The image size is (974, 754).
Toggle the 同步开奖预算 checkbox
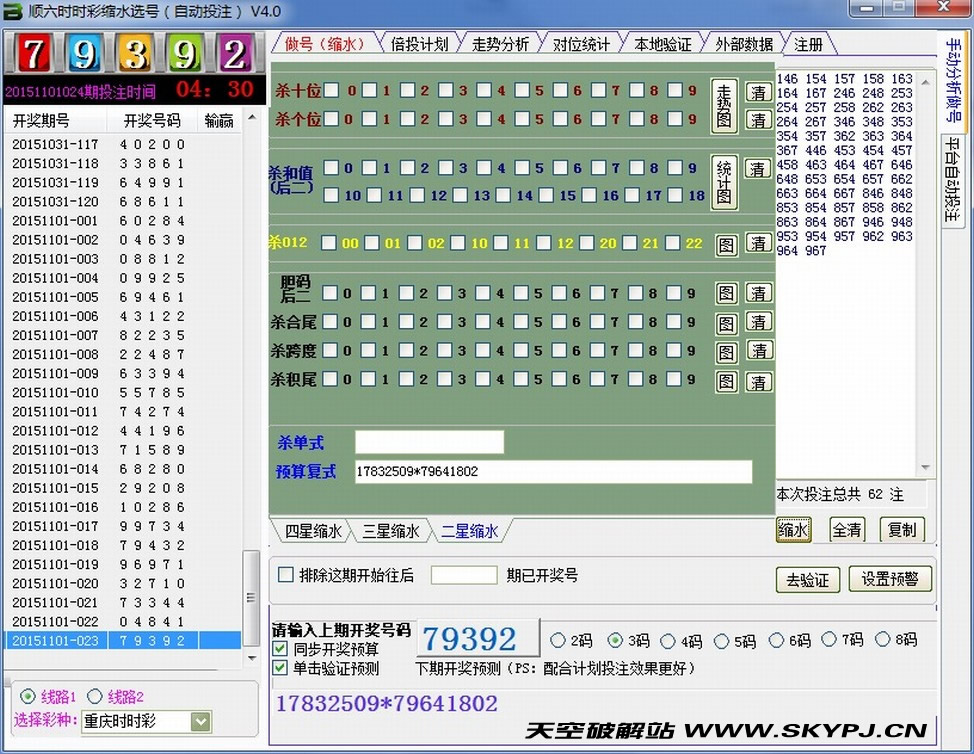pos(281,649)
